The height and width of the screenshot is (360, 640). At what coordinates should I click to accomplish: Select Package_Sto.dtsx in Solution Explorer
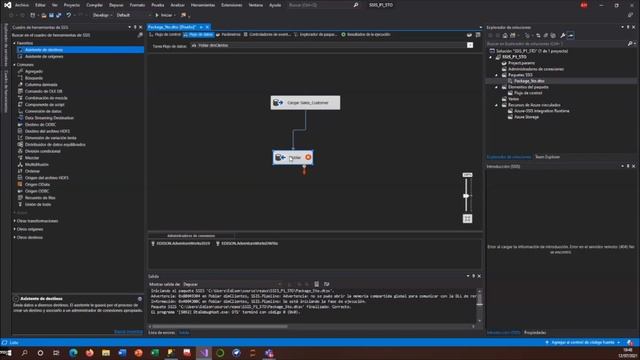[x=529, y=81]
